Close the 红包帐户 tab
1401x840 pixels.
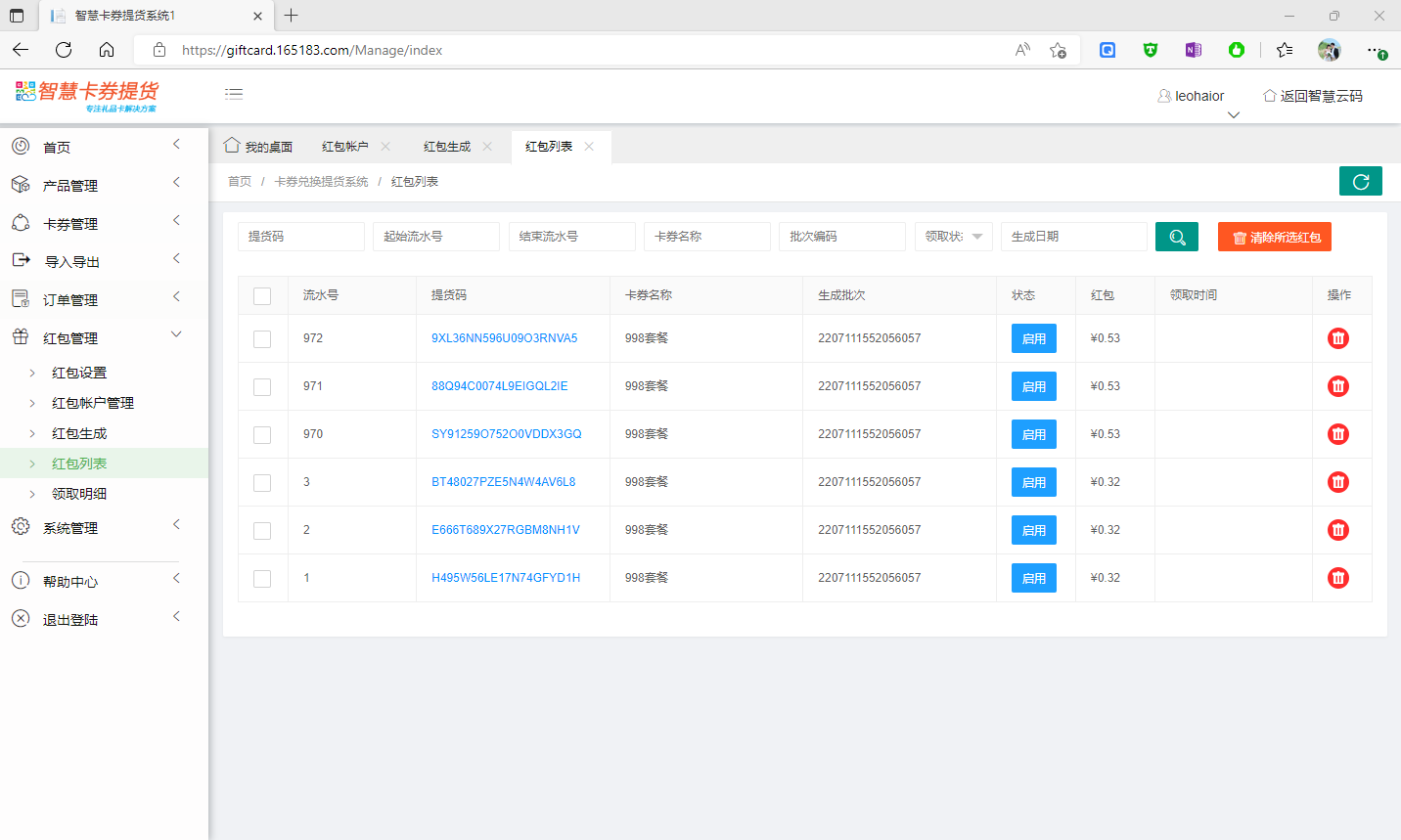385,147
